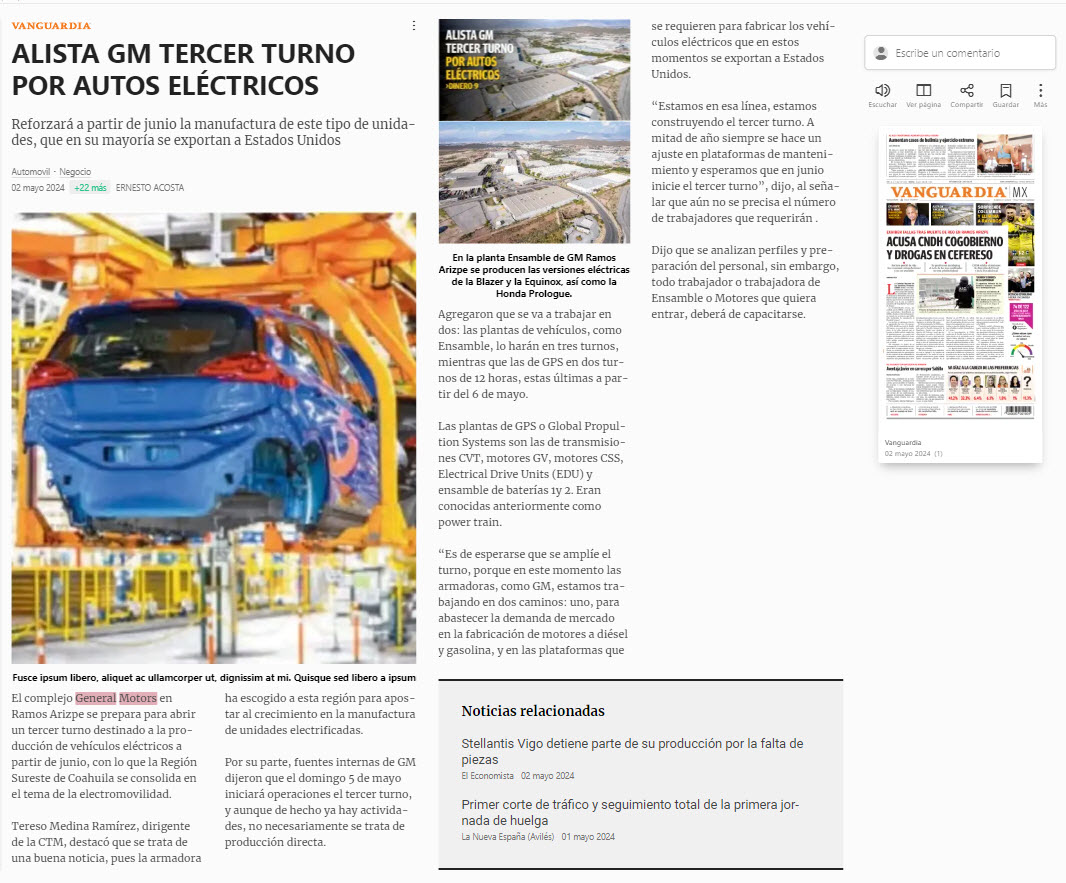Open the article options three-dot menu
Screen dimensions: 1066x883
pyautogui.click(x=413, y=26)
